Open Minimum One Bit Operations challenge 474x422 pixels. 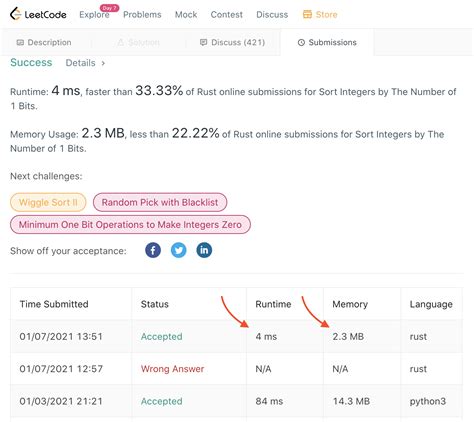click(x=130, y=225)
